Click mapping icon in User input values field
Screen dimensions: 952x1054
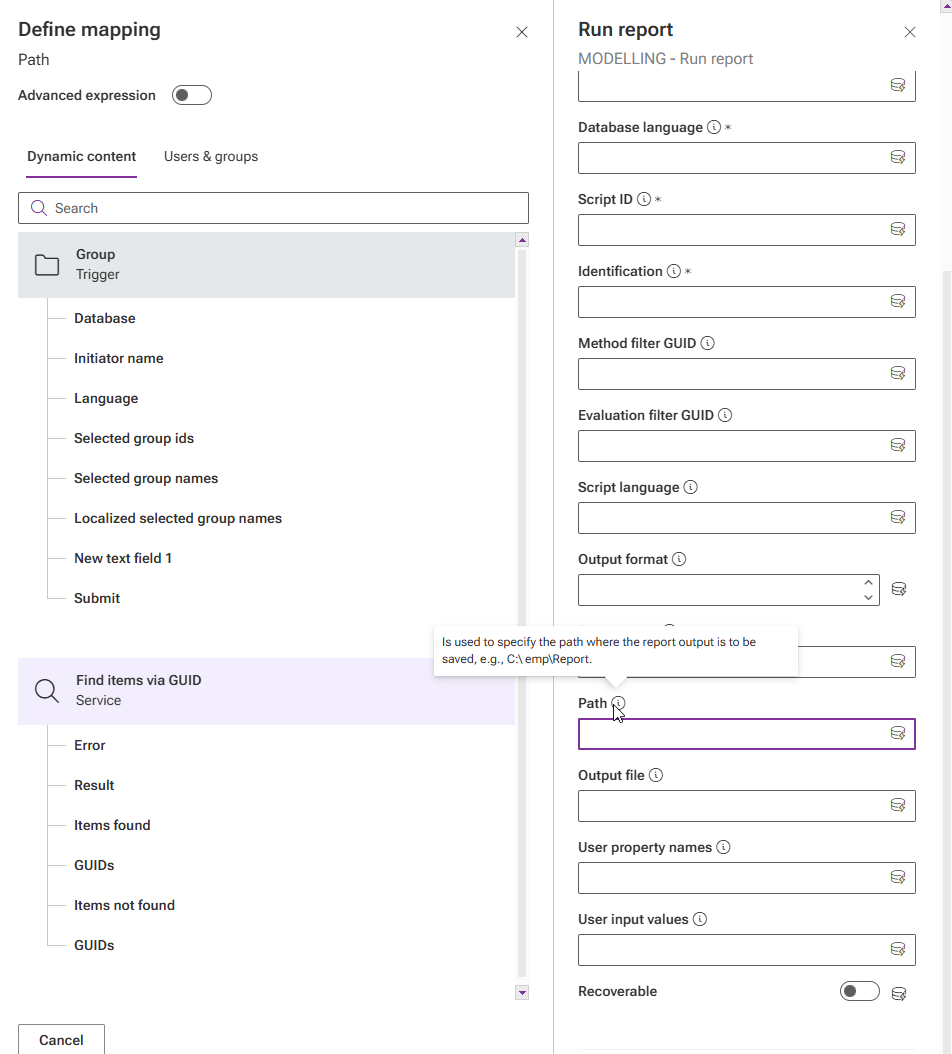(x=897, y=950)
